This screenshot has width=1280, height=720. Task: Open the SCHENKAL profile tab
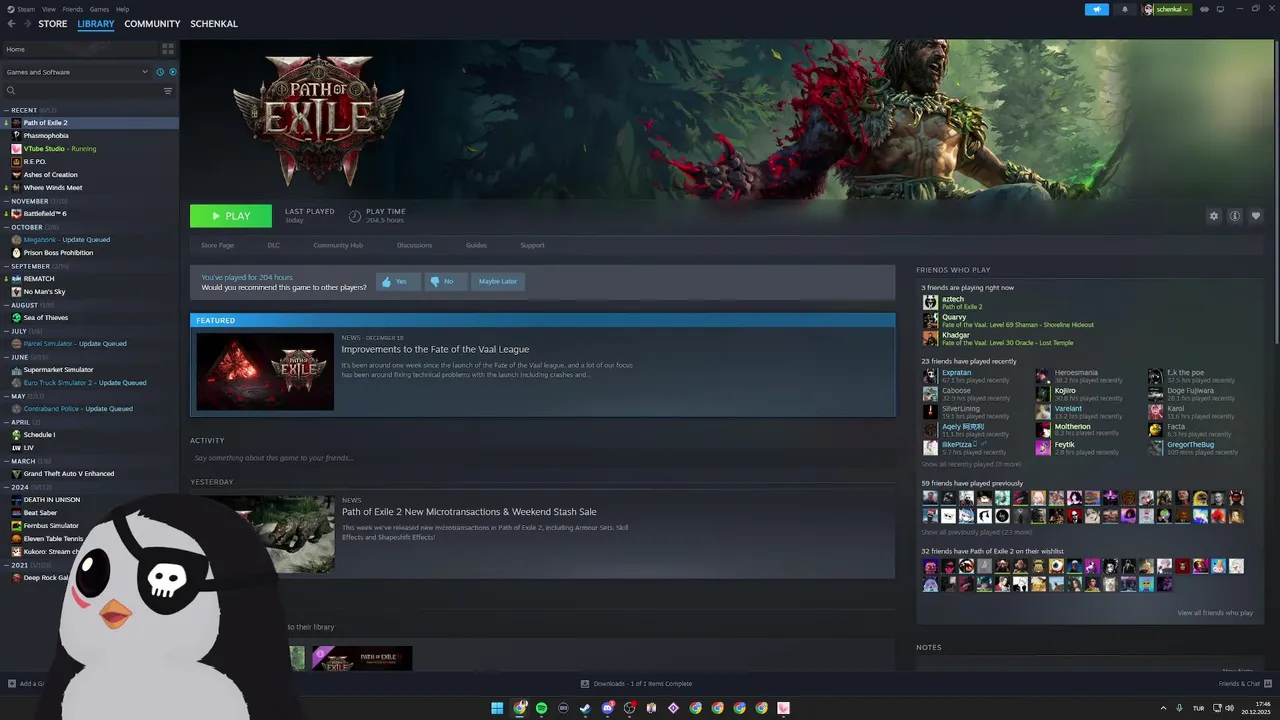[x=214, y=24]
